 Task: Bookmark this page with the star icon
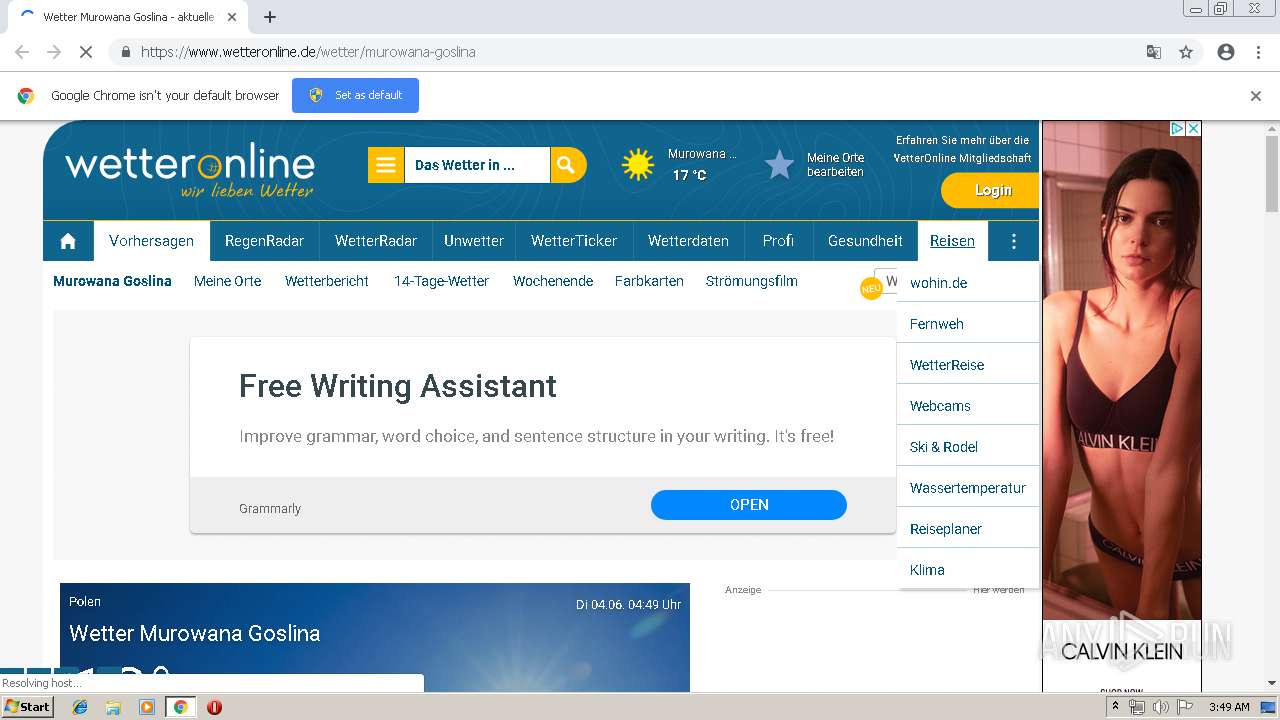coord(1186,52)
